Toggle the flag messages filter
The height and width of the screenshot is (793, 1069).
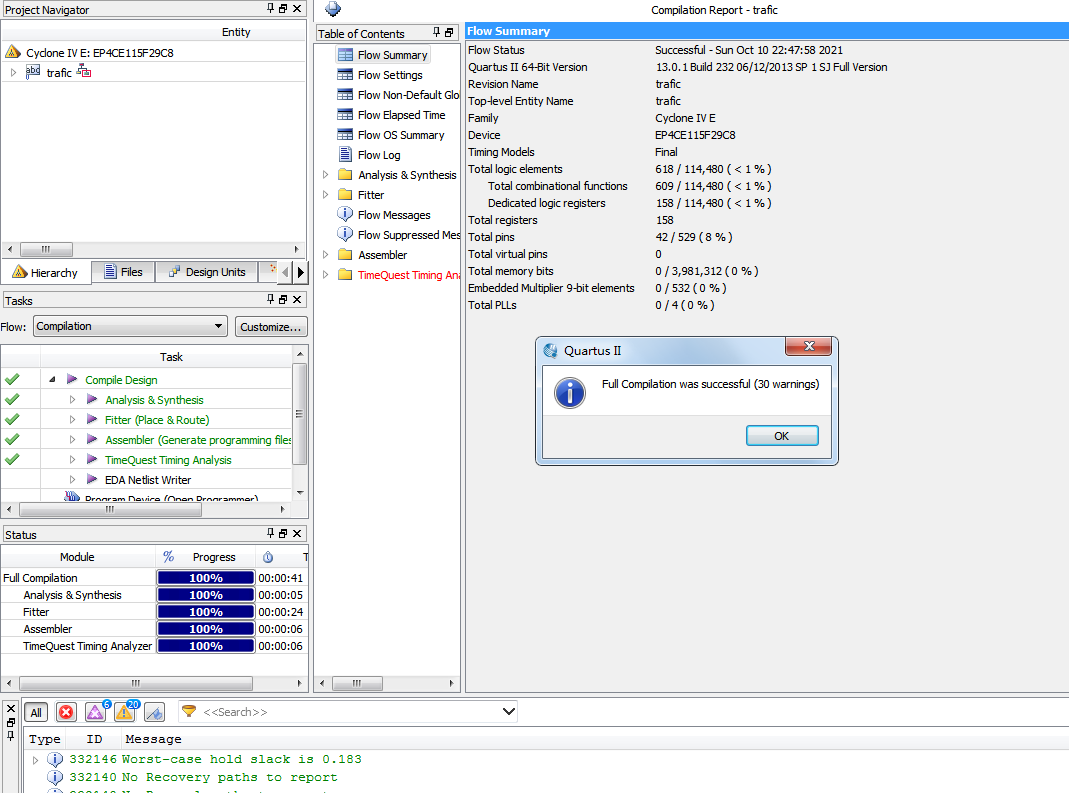(x=155, y=713)
